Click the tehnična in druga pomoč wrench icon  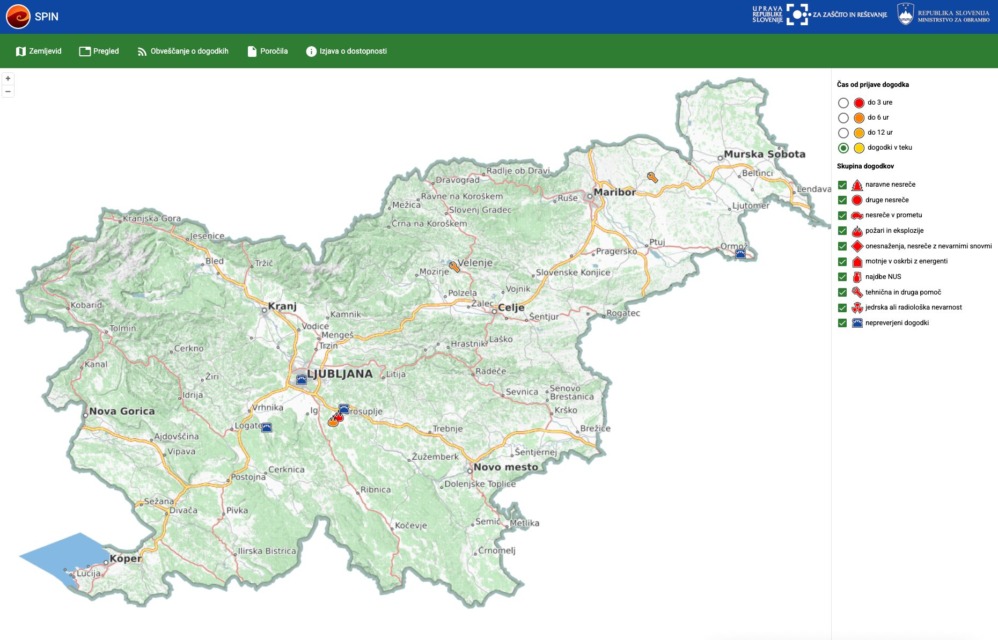857,292
